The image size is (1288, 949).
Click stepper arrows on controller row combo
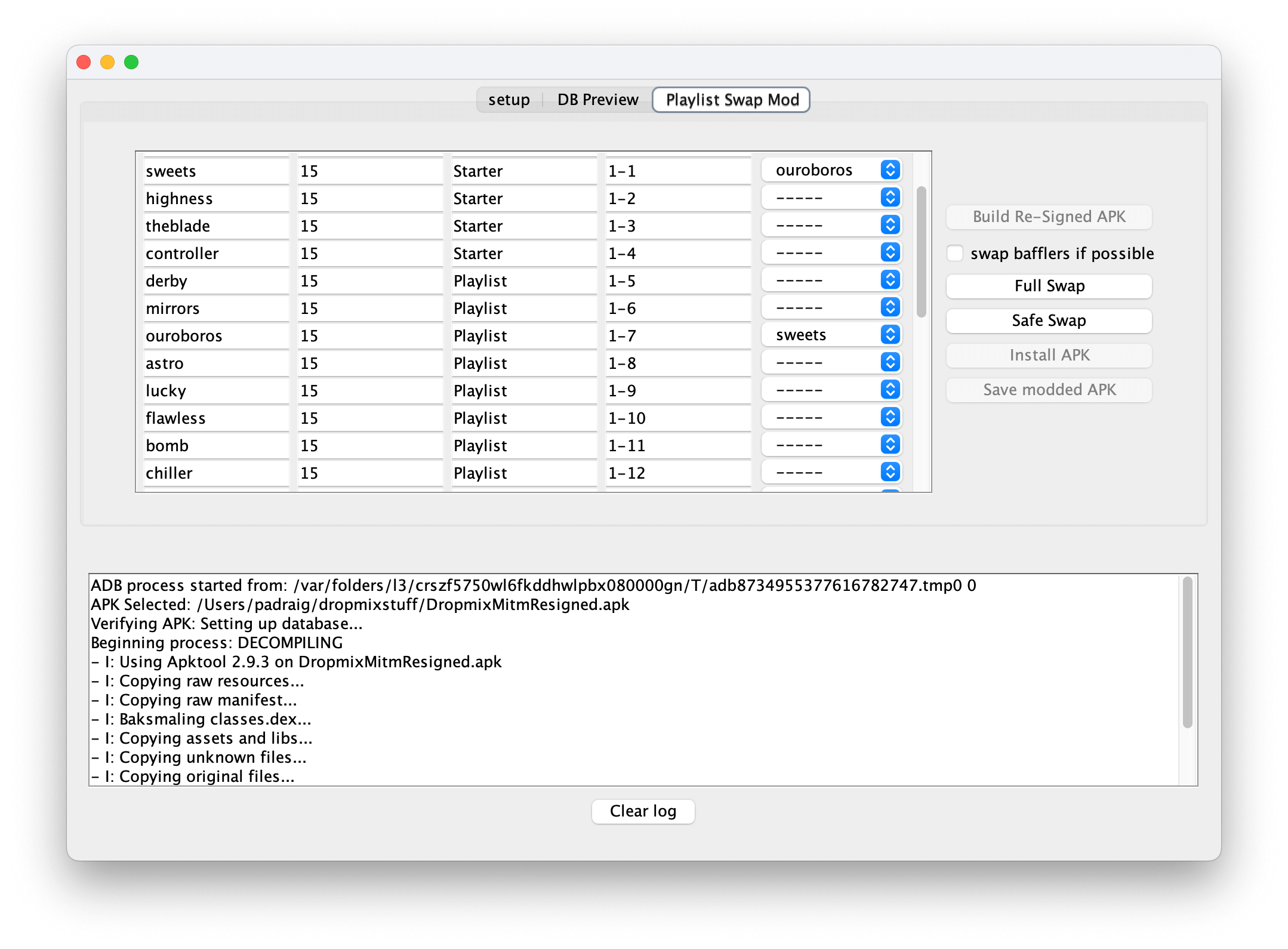tap(890, 252)
